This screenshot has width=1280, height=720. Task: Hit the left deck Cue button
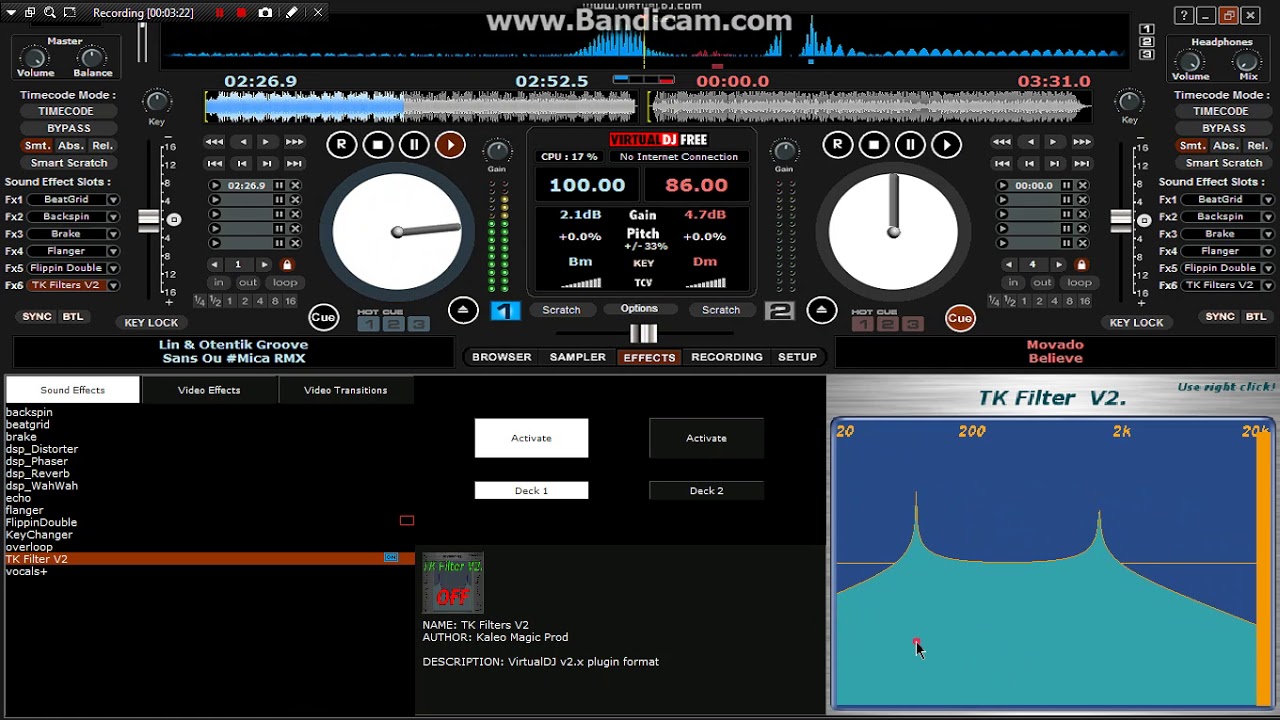click(x=323, y=318)
